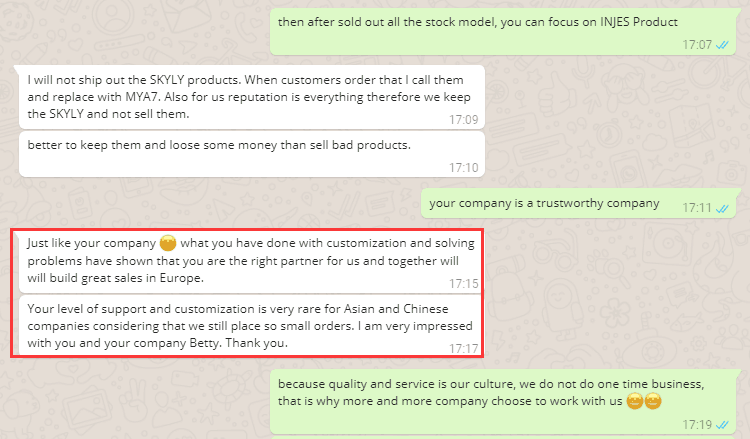Click the first smiling emoji after "work with us"
750x439 pixels.
[633, 402]
